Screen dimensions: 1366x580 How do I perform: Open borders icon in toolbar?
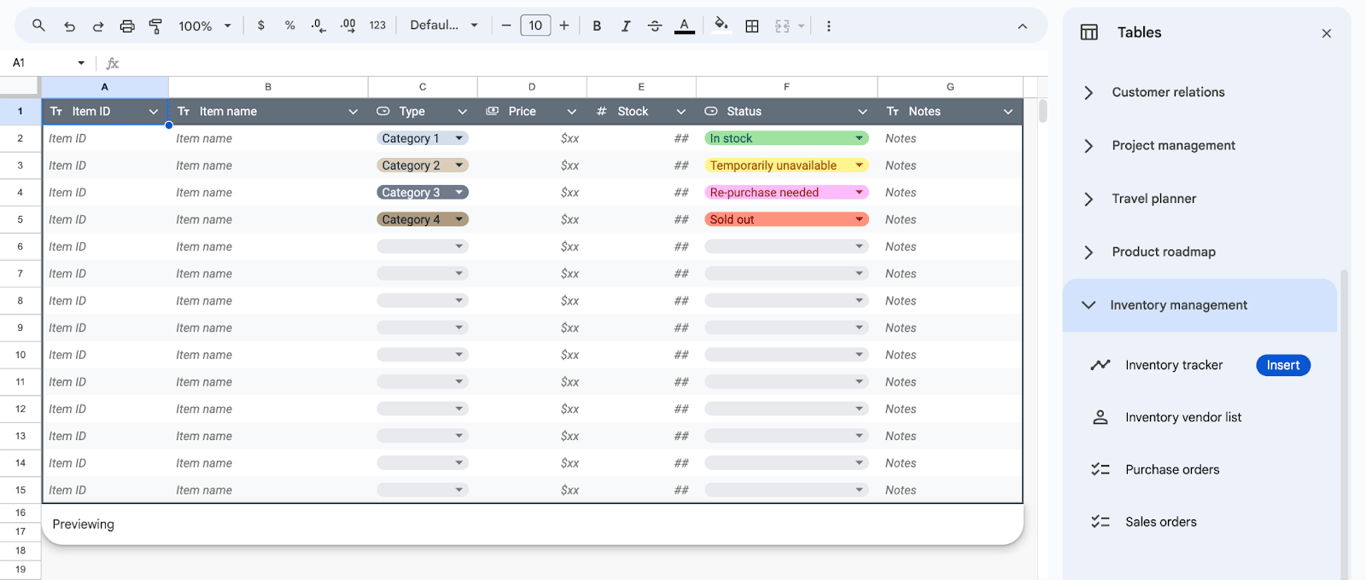(752, 26)
